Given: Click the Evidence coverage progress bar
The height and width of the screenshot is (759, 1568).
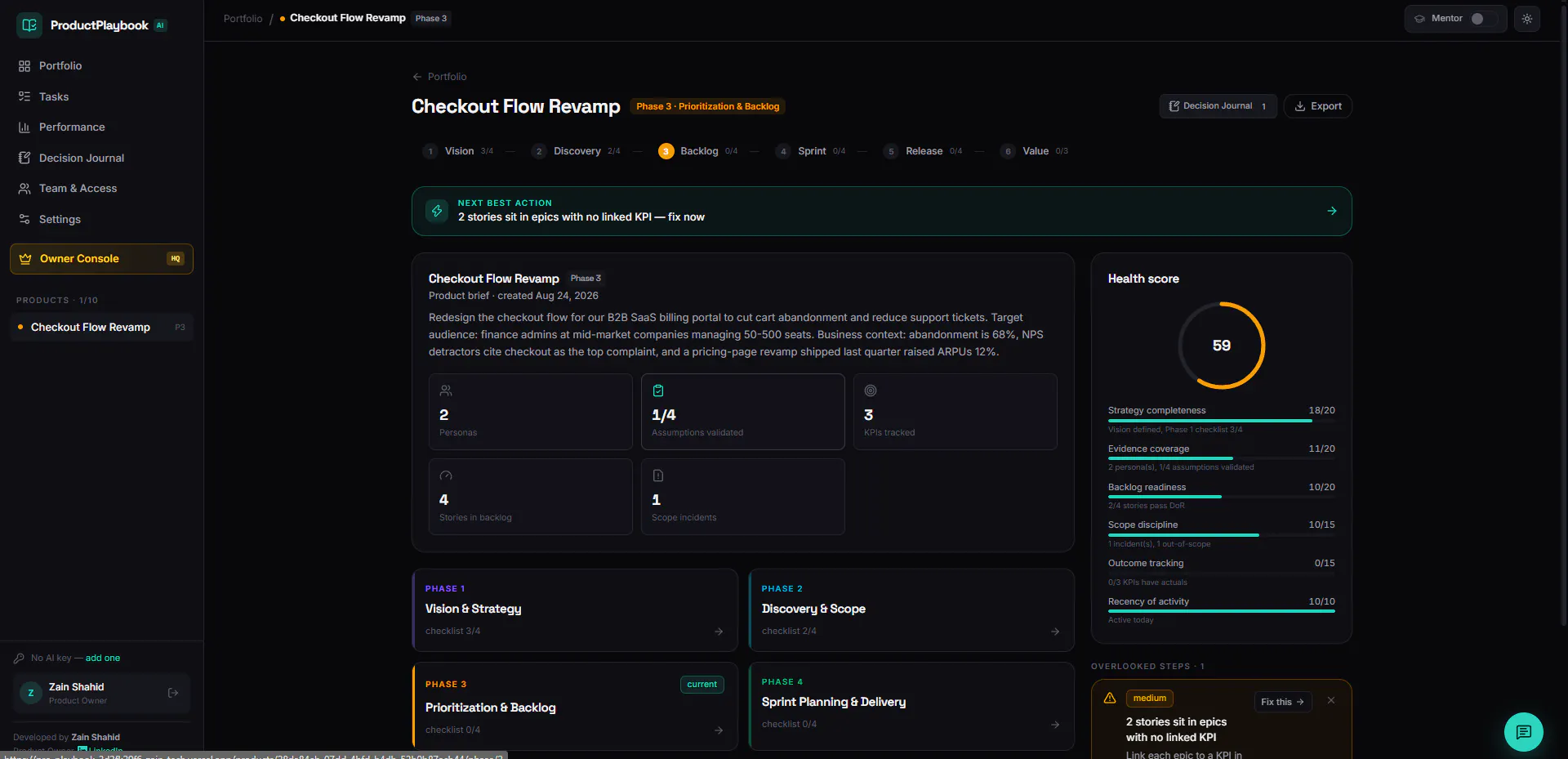Looking at the screenshot, I should click(1222, 458).
